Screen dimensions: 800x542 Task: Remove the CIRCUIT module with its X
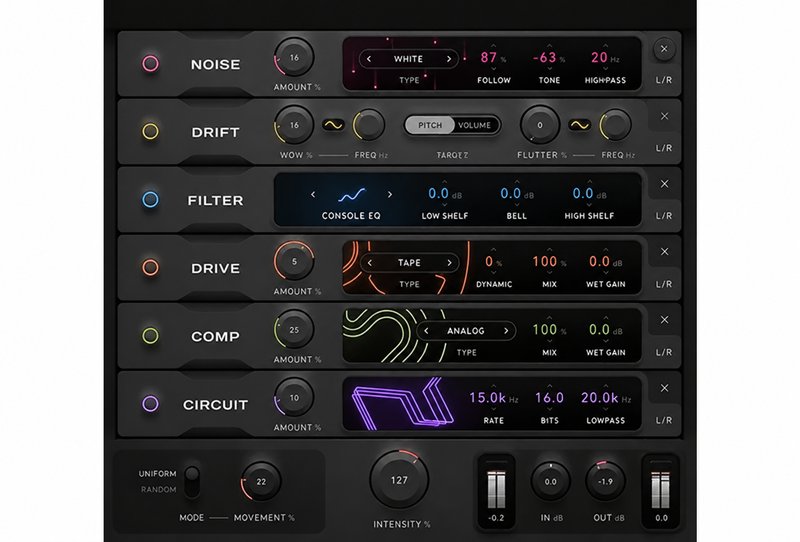[664, 388]
